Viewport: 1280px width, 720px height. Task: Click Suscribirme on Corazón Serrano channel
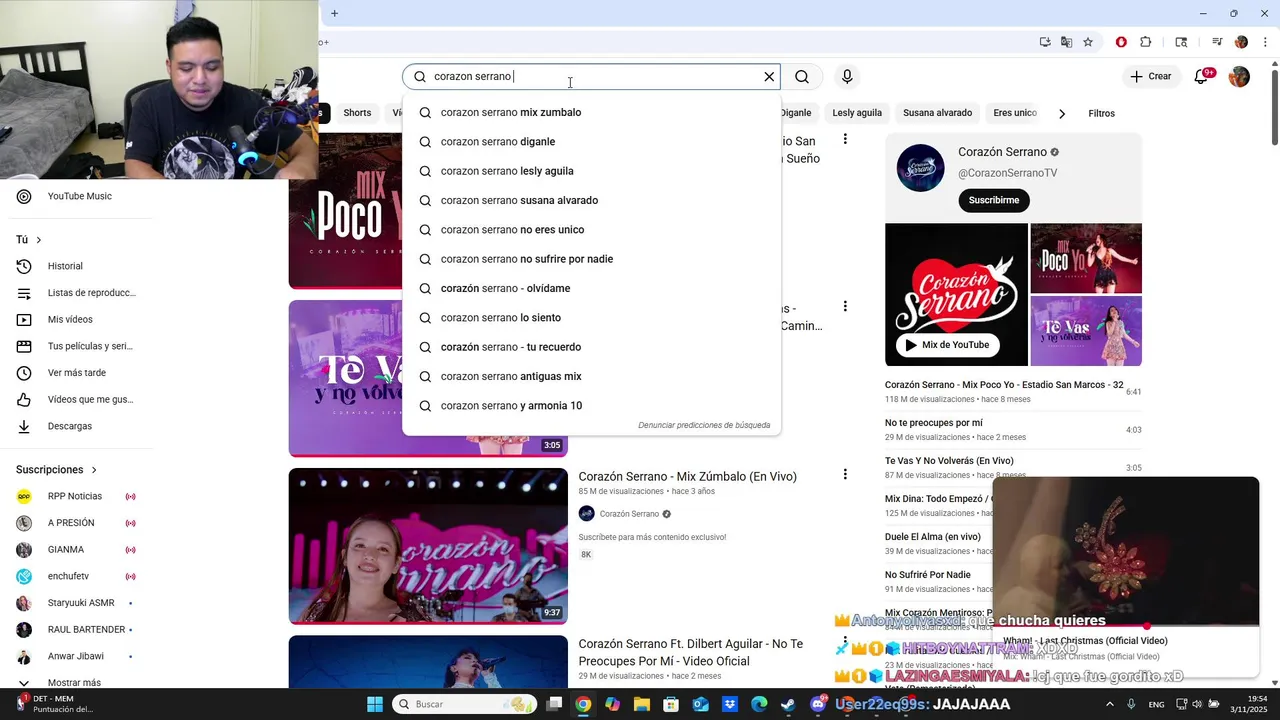click(994, 200)
